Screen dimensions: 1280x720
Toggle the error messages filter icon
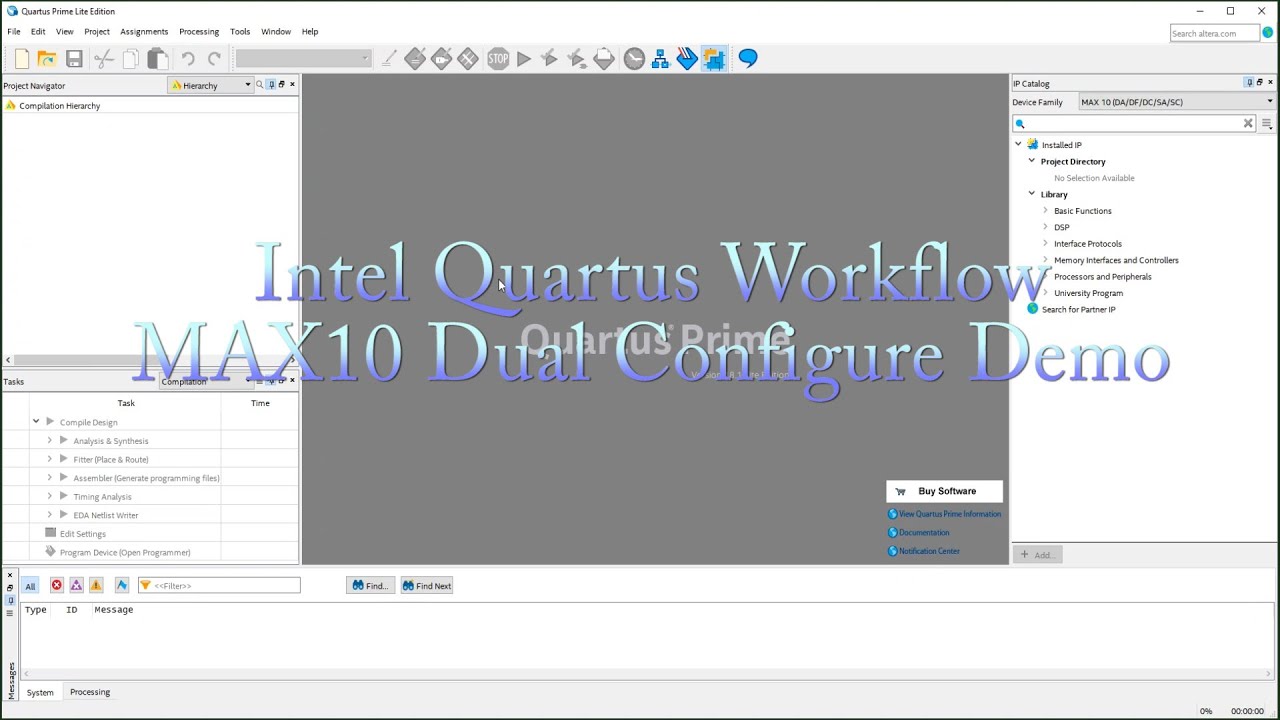tap(56, 586)
